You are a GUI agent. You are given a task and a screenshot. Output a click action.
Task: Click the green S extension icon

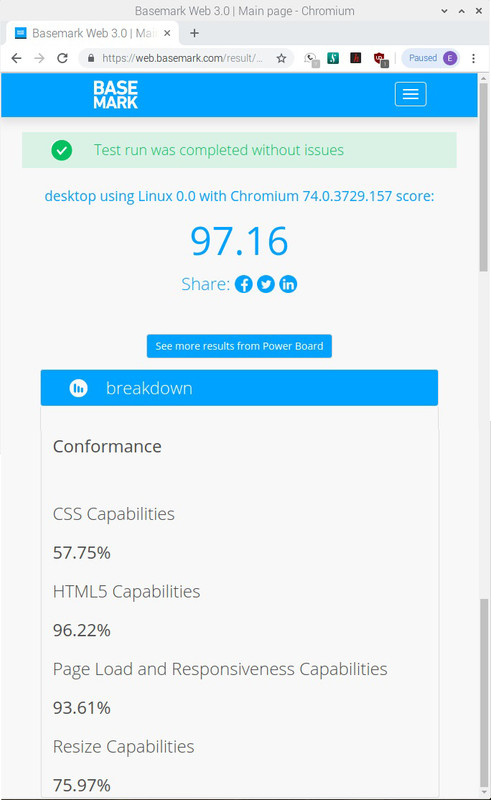(x=333, y=58)
